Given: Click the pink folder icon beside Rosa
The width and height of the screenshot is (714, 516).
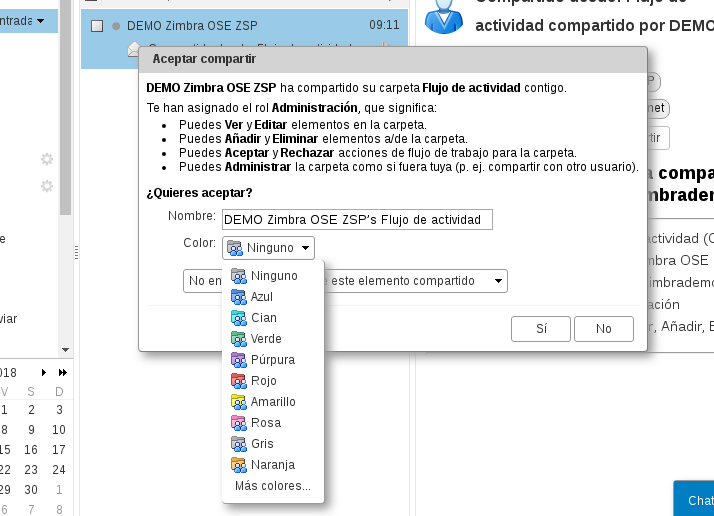Looking at the screenshot, I should coord(239,423).
